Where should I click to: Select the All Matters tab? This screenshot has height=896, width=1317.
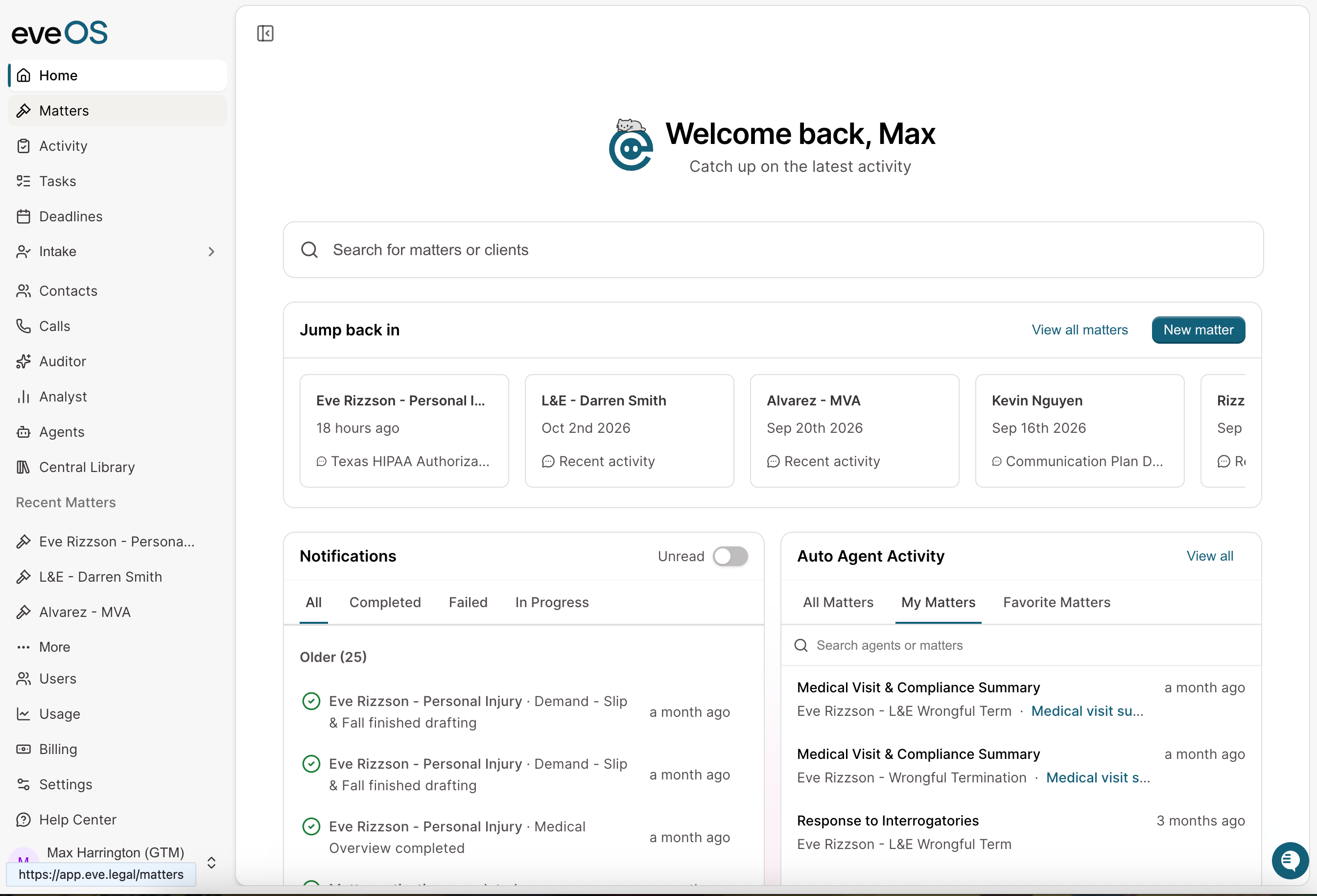pyautogui.click(x=838, y=602)
